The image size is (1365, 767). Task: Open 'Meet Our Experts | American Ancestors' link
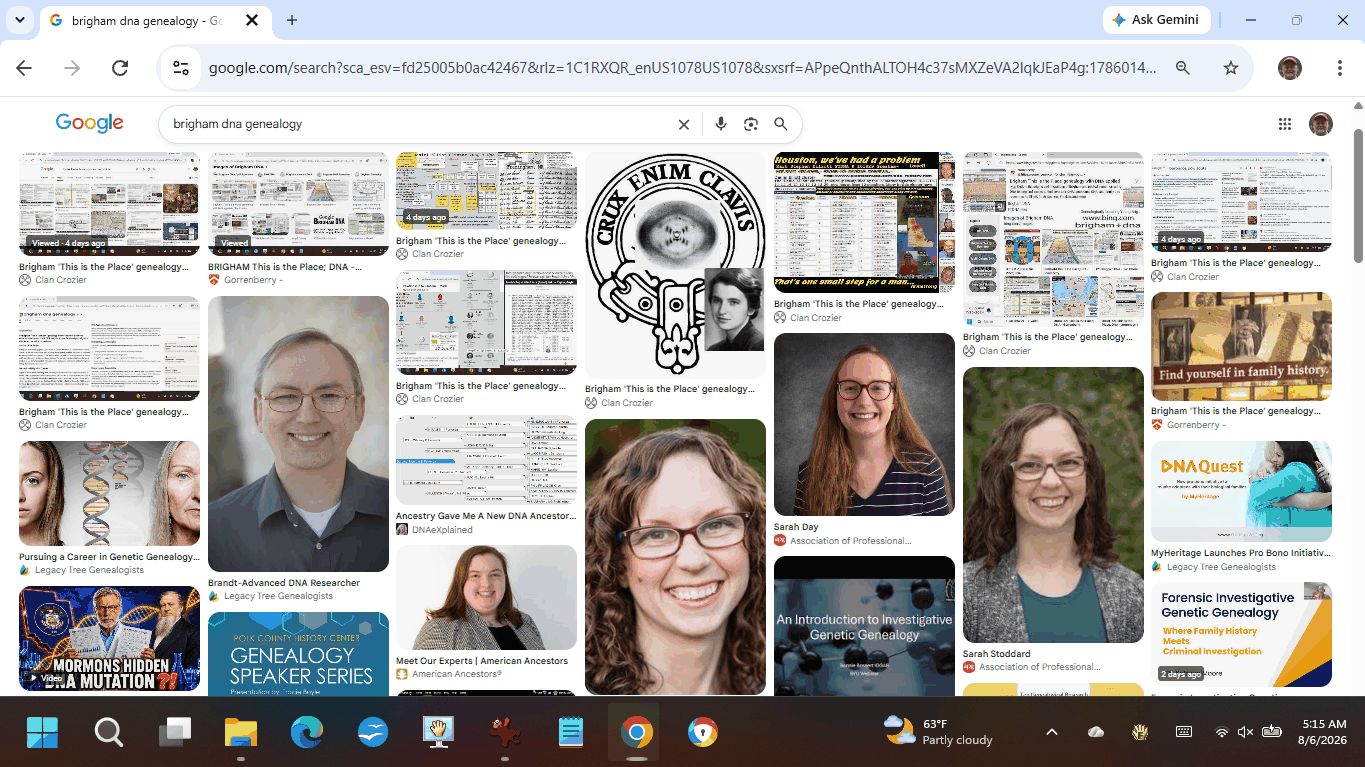[482, 661]
